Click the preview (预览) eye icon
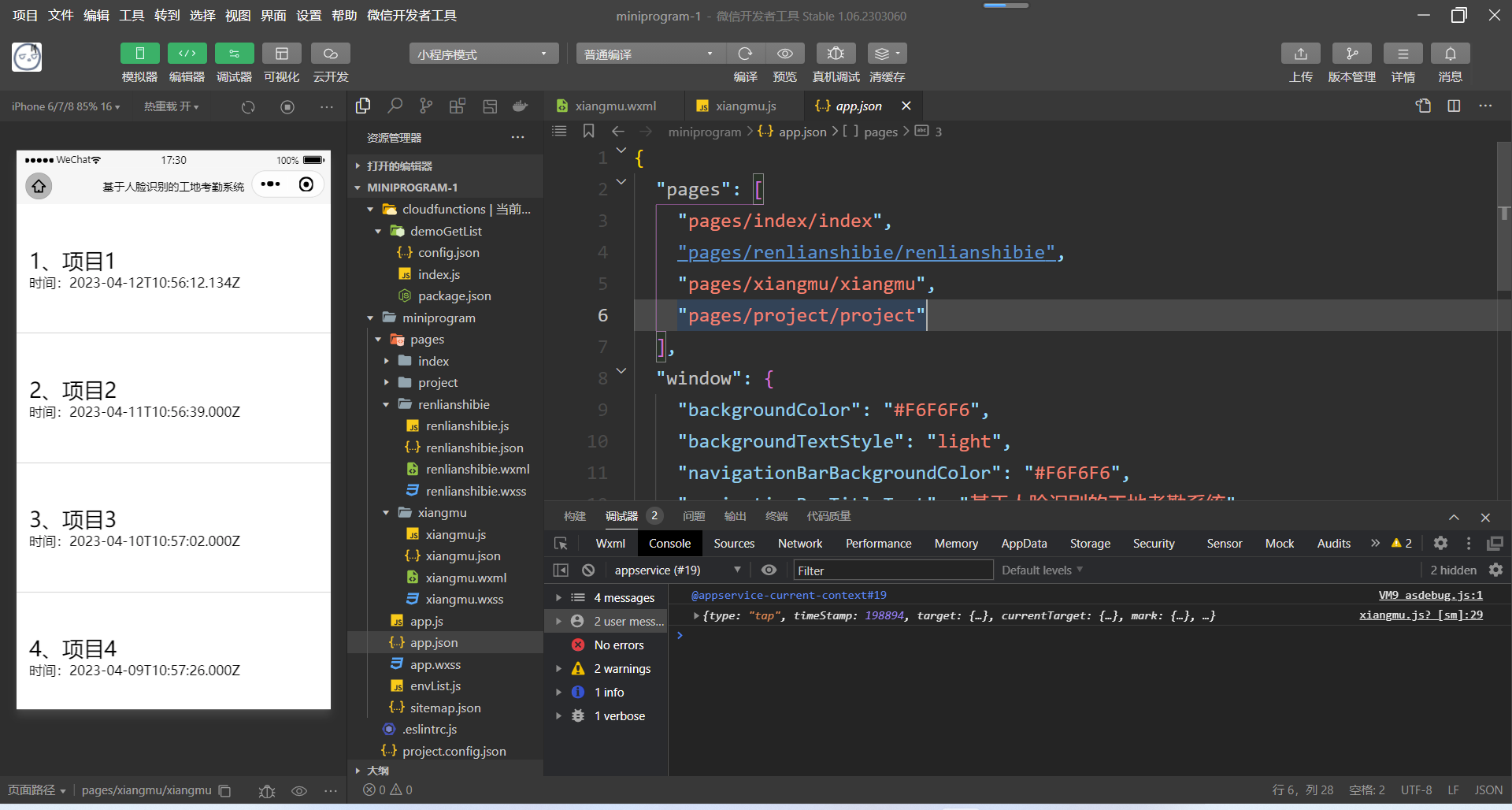 pos(785,54)
